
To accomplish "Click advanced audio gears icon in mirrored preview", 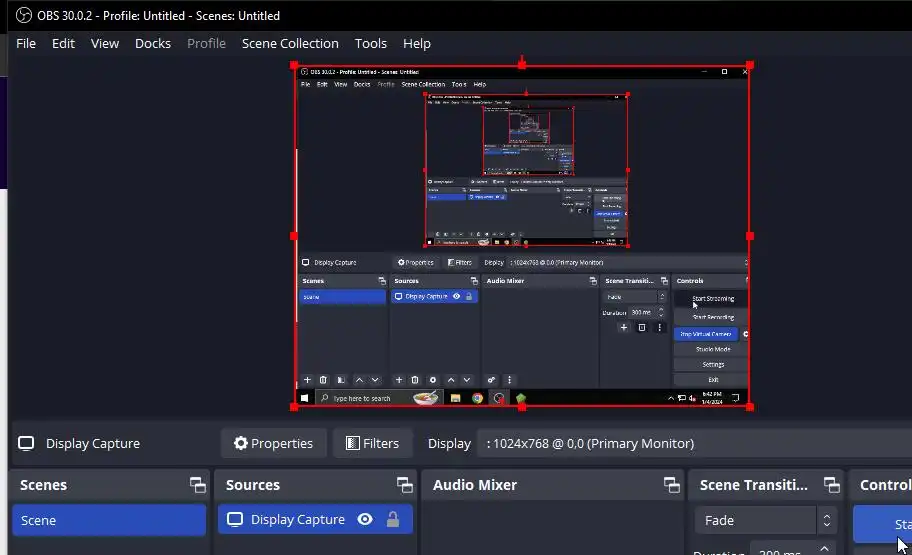I will coord(491,380).
